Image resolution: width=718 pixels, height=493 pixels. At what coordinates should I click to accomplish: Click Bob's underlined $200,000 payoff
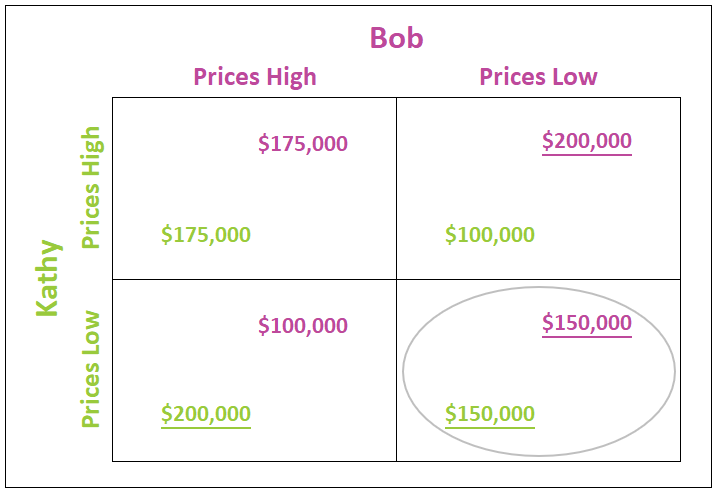click(x=587, y=141)
